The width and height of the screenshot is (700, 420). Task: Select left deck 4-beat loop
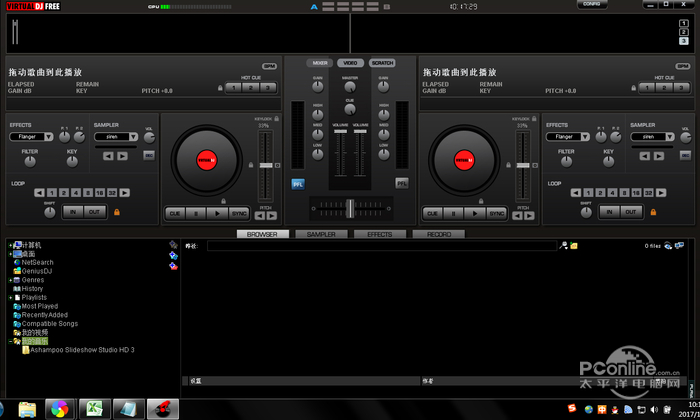[76, 193]
